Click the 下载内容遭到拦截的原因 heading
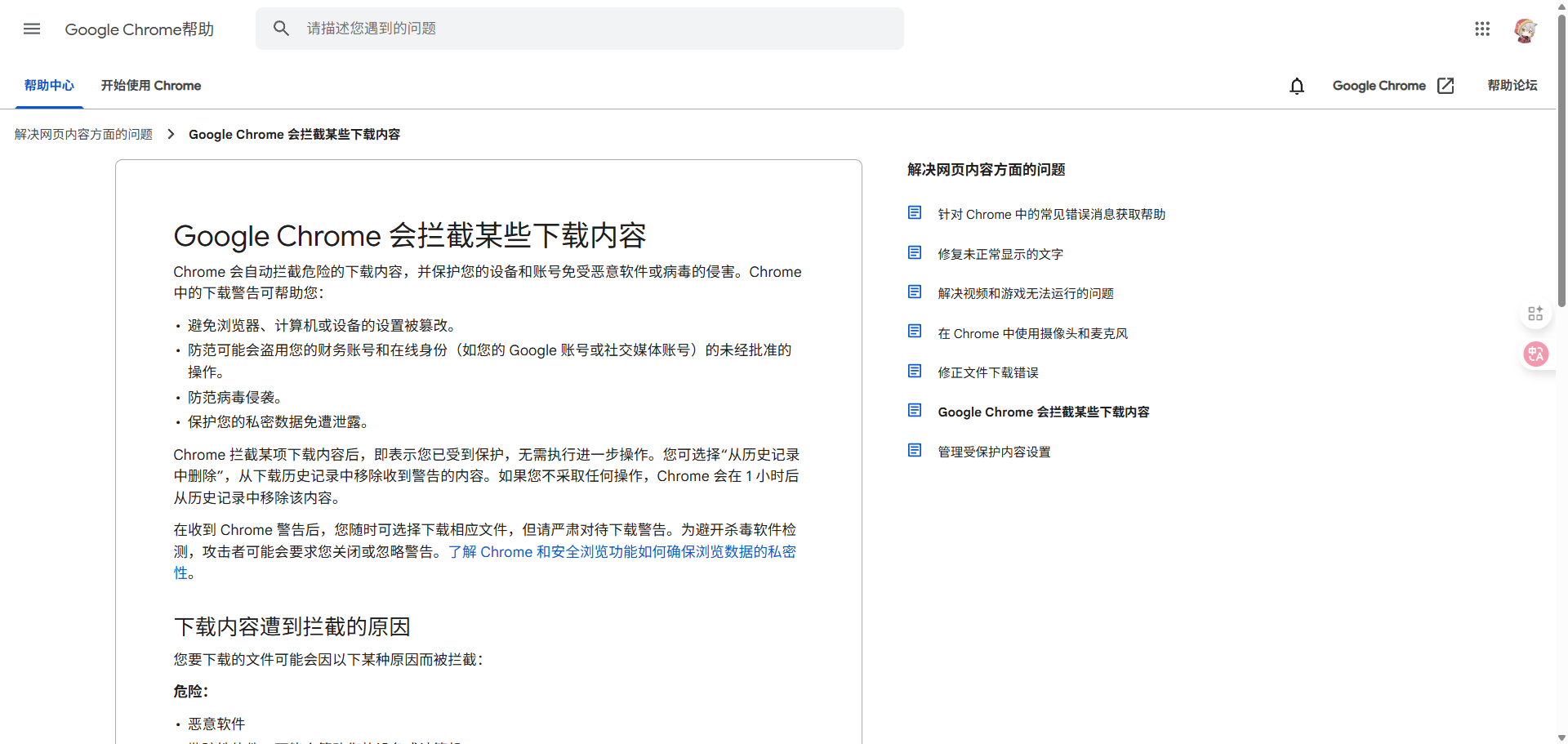This screenshot has height=744, width=1568. click(x=292, y=626)
